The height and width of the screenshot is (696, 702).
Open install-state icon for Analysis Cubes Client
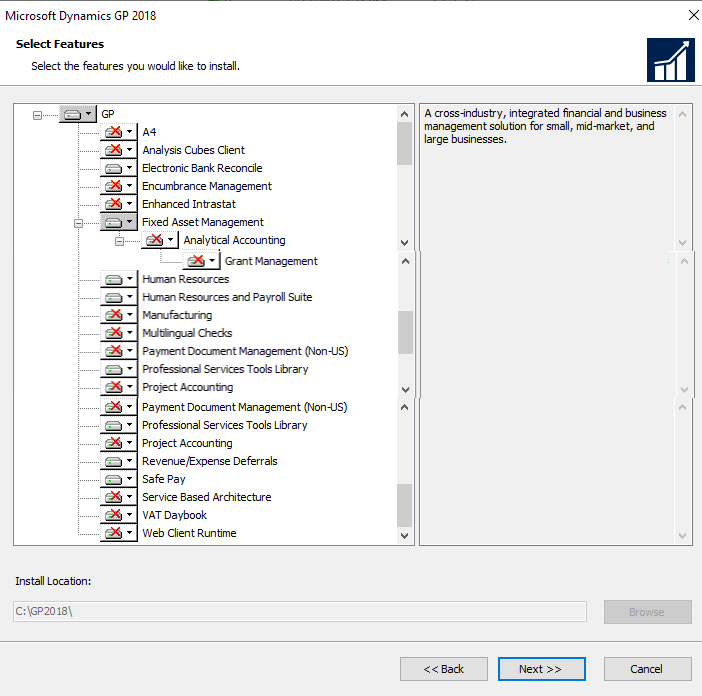point(118,150)
